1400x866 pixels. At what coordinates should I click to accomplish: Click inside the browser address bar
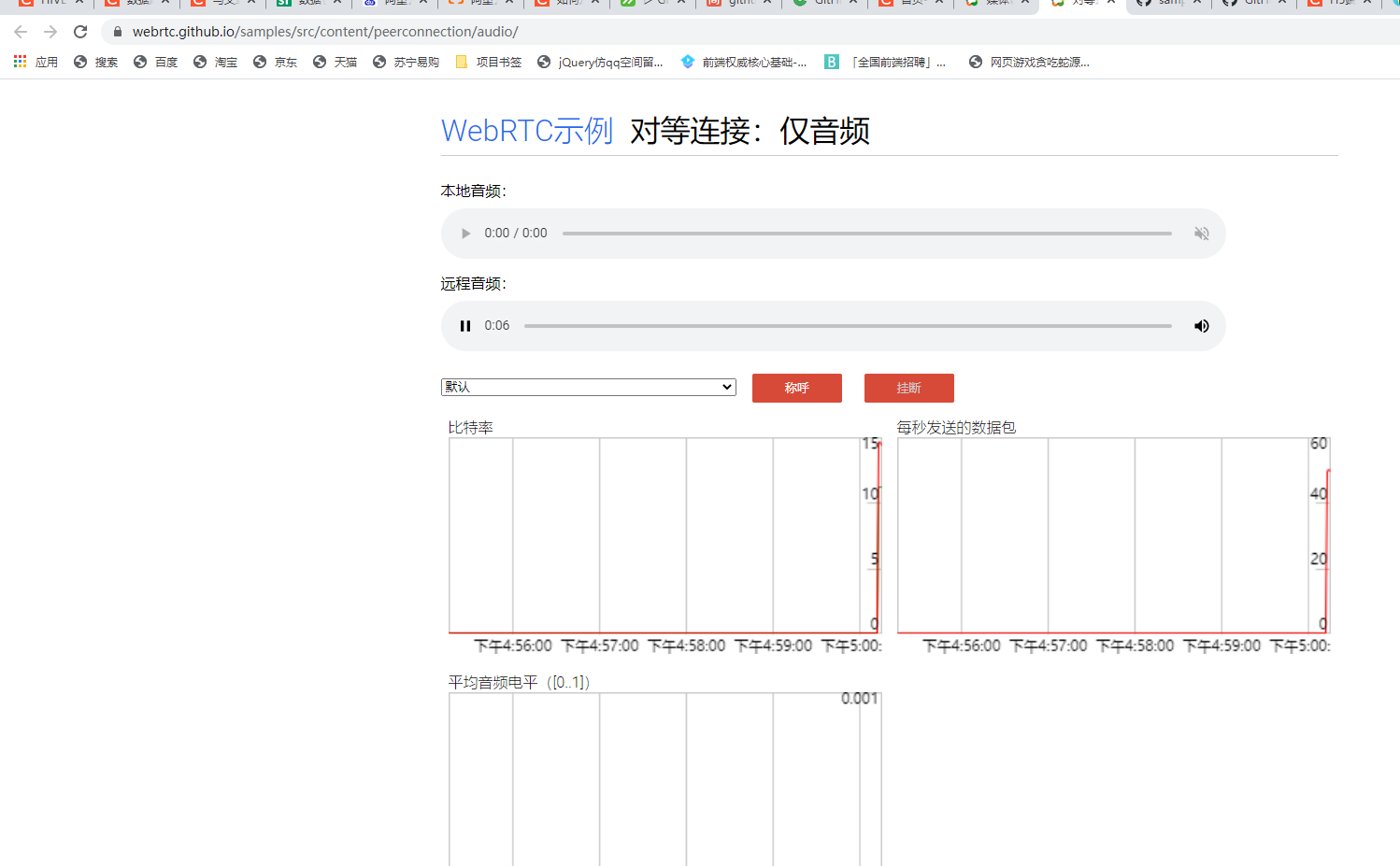click(374, 31)
